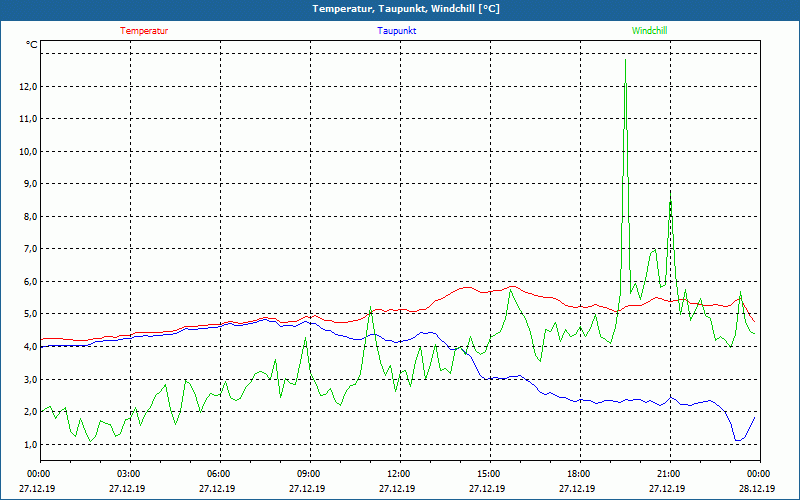
Task: Click the 9,0 y-axis value
Action: [x=30, y=184]
